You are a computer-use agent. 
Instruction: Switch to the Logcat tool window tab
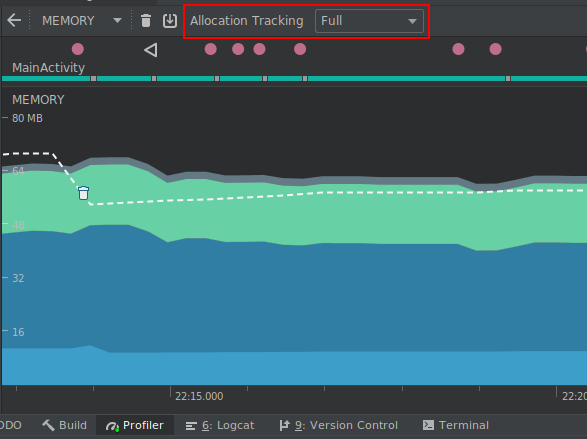(x=220, y=425)
